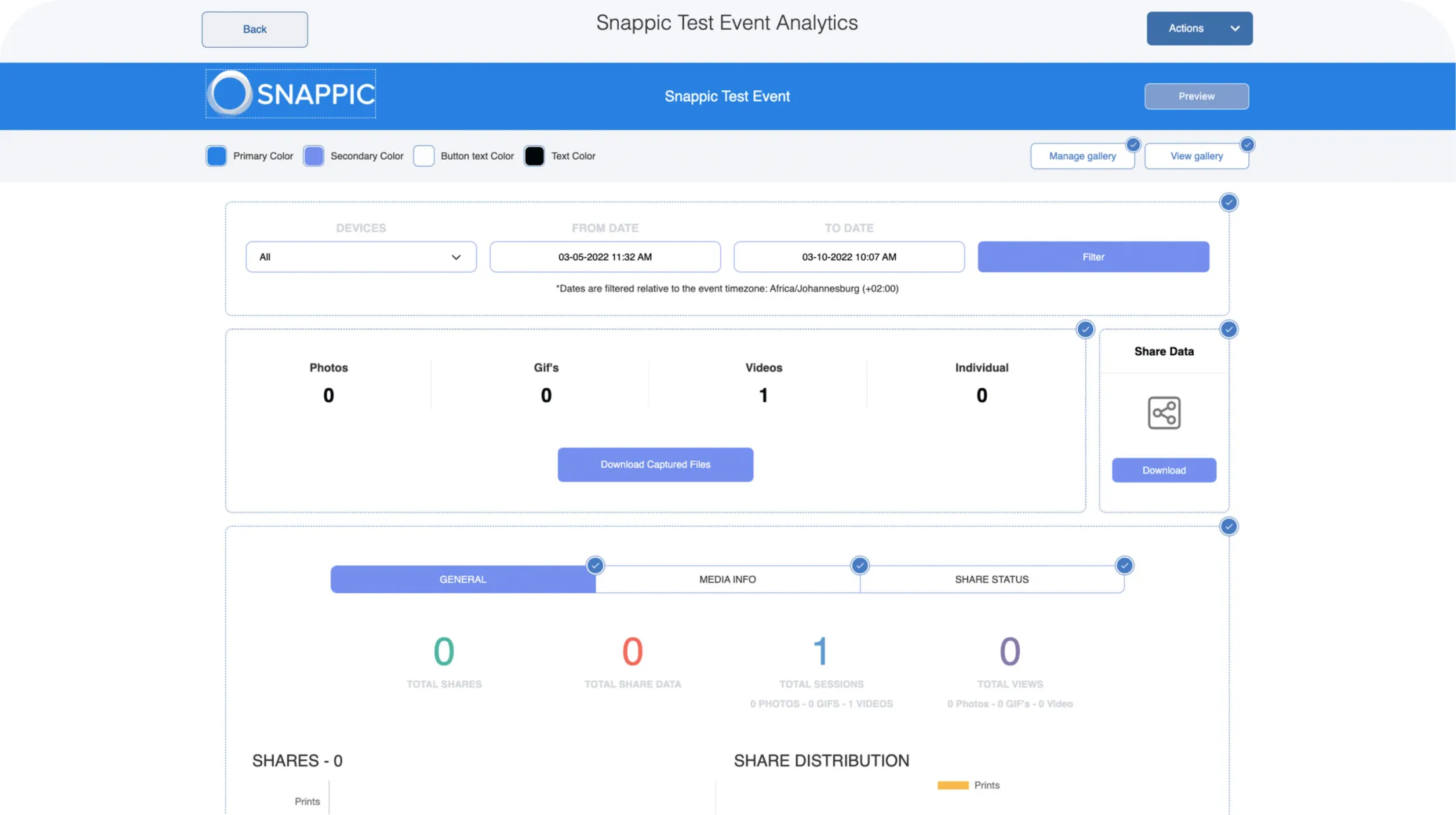Pick the black Text Color swatch

point(534,156)
